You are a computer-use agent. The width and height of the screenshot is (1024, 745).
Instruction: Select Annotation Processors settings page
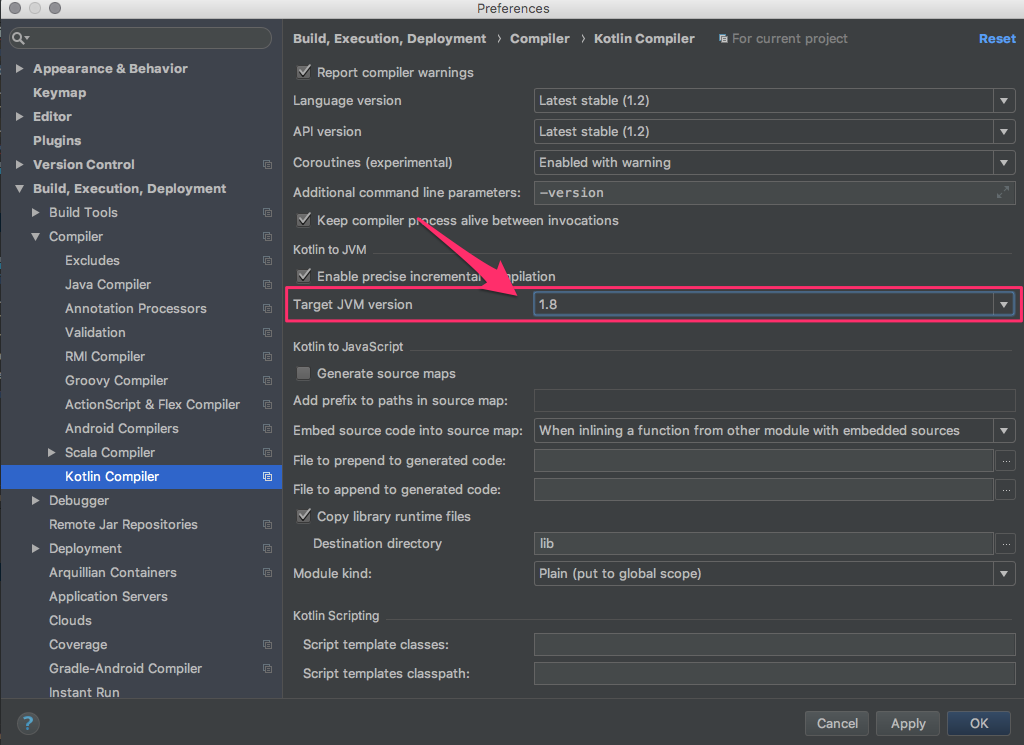click(x=135, y=308)
